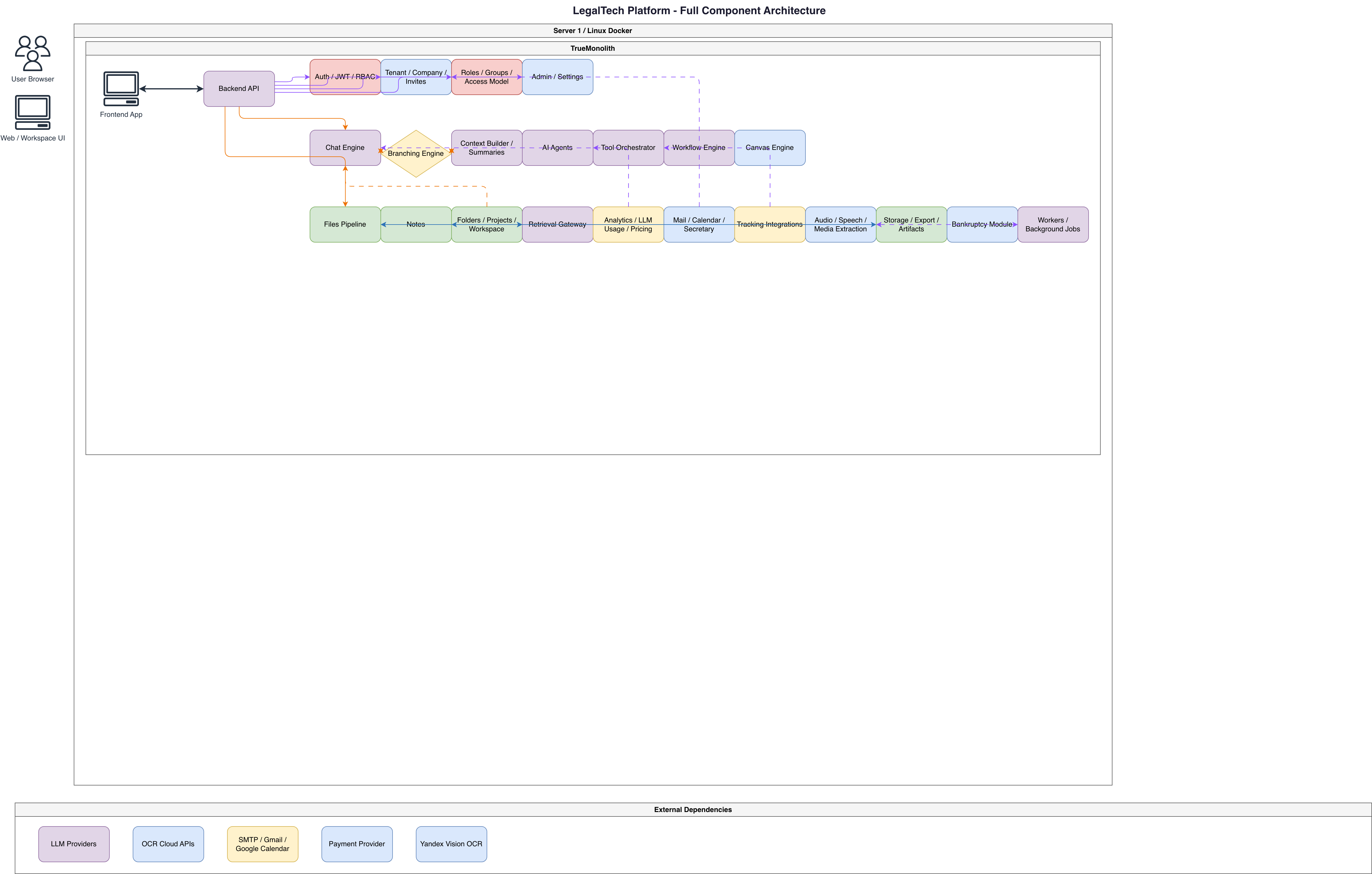The height and width of the screenshot is (874, 1372).
Task: Click the Files Pipeline box
Action: 345,225
